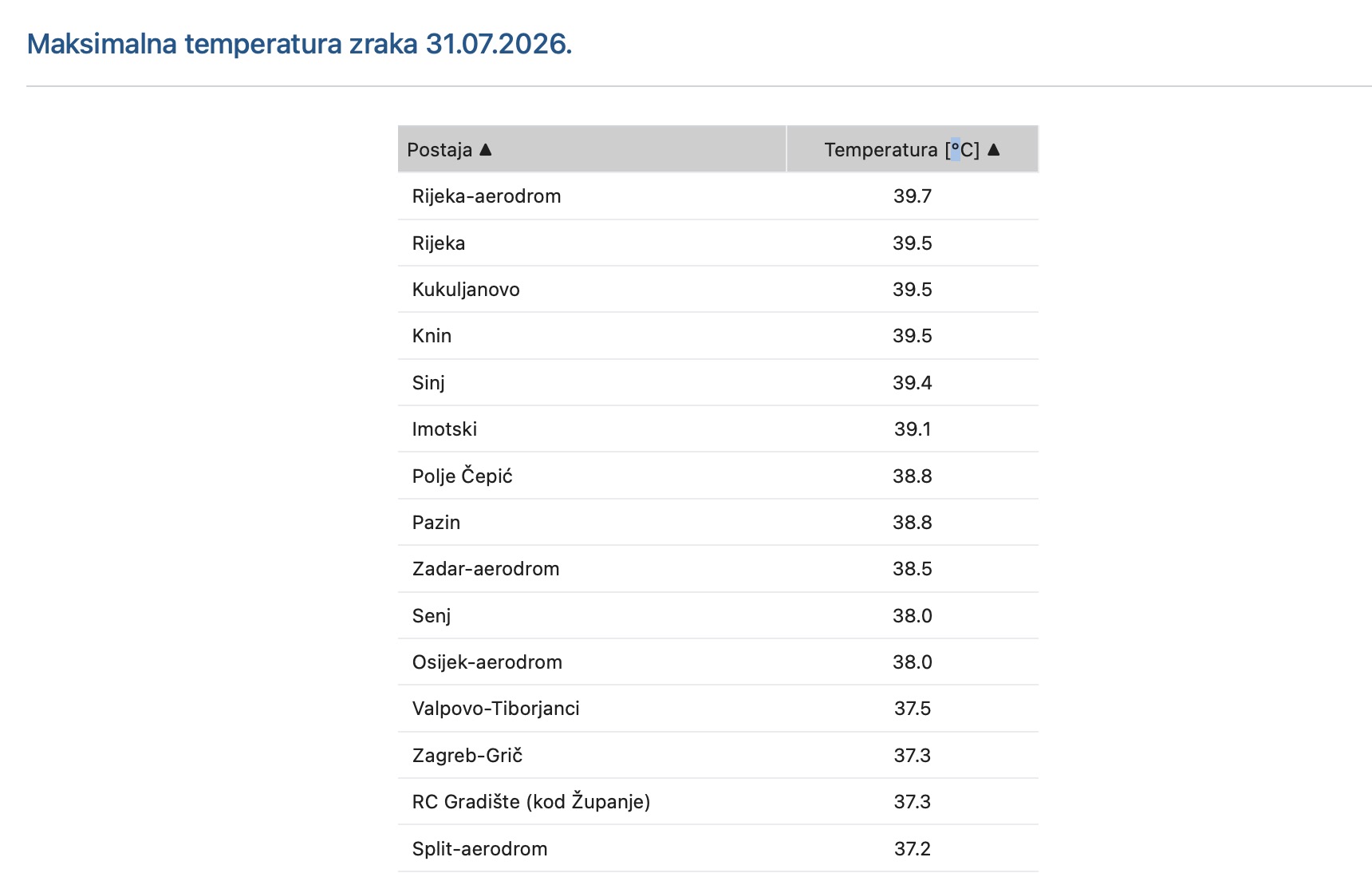Click the Temperatura [°C] column header
Image resolution: width=1372 pixels, height=873 pixels.
click(913, 149)
